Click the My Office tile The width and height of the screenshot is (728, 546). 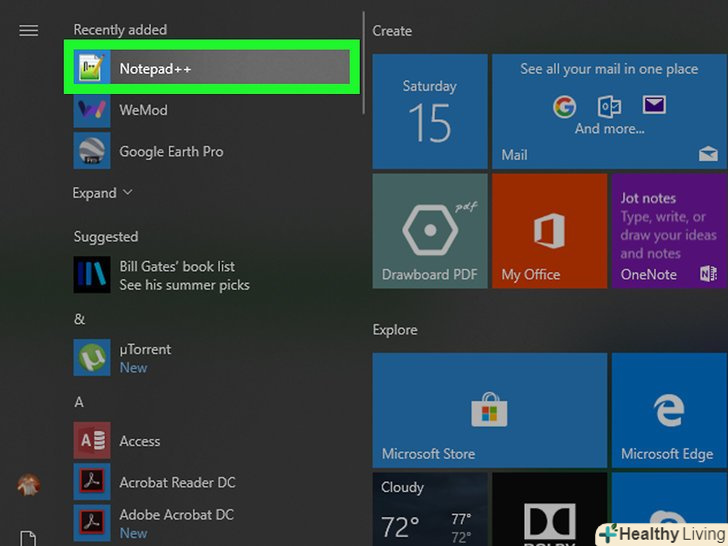(x=549, y=231)
